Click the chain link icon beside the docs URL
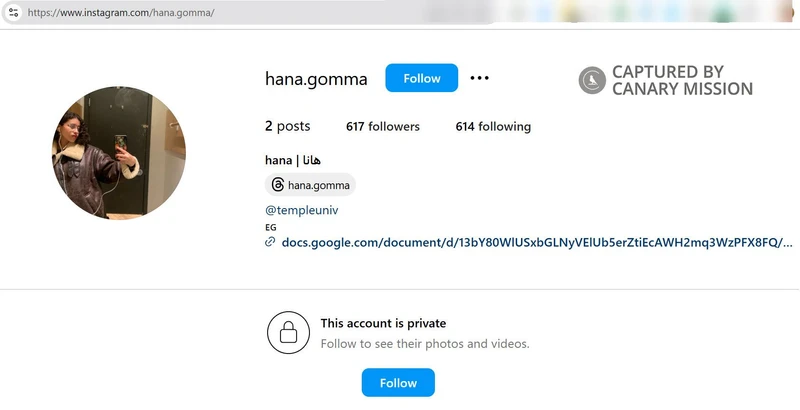The height and width of the screenshot is (410, 800). pos(270,242)
